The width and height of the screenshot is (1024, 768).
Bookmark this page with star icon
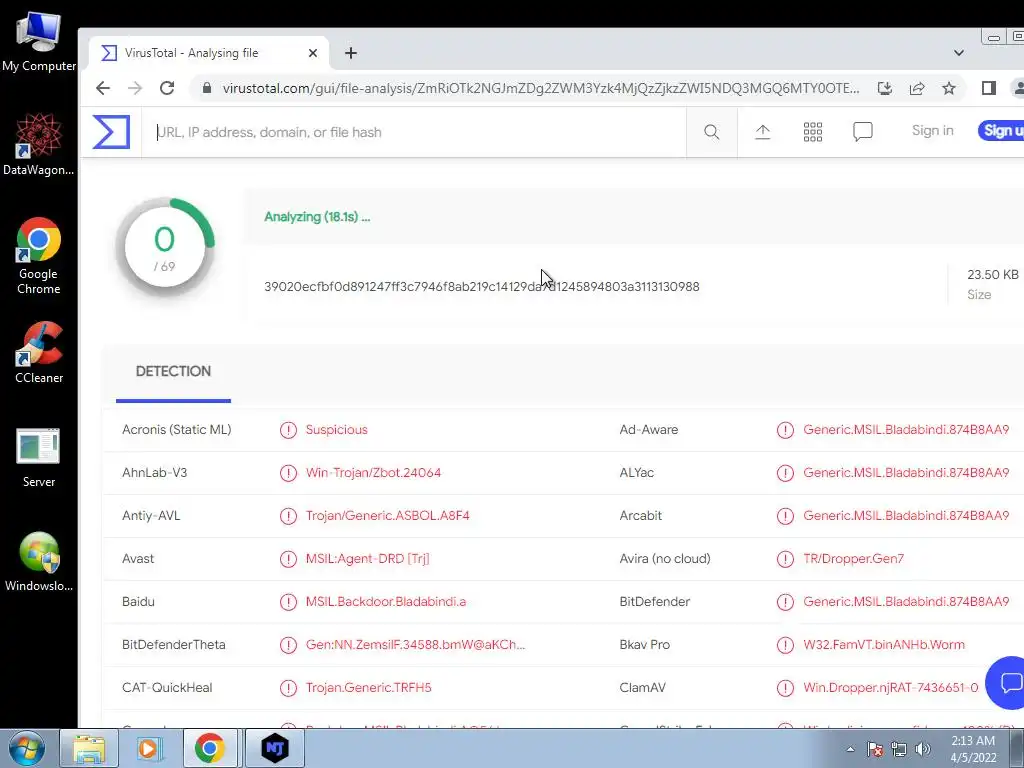[x=949, y=88]
